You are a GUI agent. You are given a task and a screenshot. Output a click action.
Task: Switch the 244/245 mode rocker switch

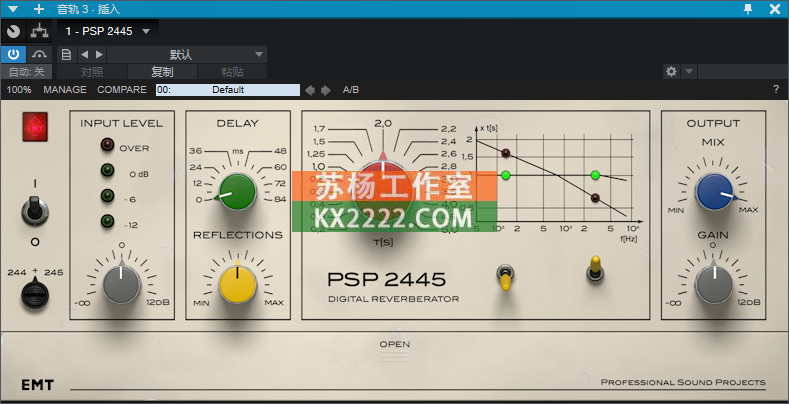[35, 295]
